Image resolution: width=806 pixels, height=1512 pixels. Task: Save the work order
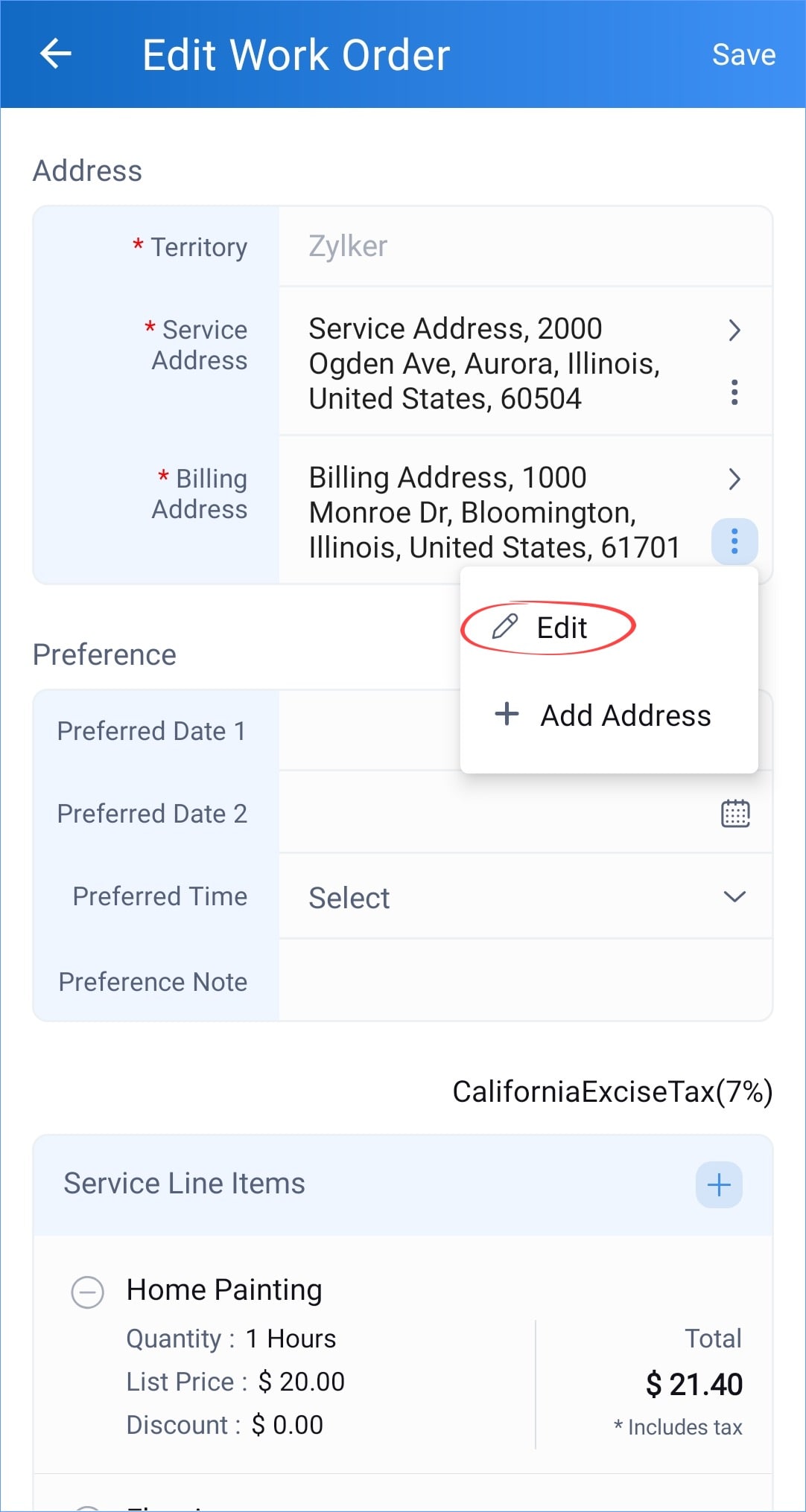click(x=743, y=54)
